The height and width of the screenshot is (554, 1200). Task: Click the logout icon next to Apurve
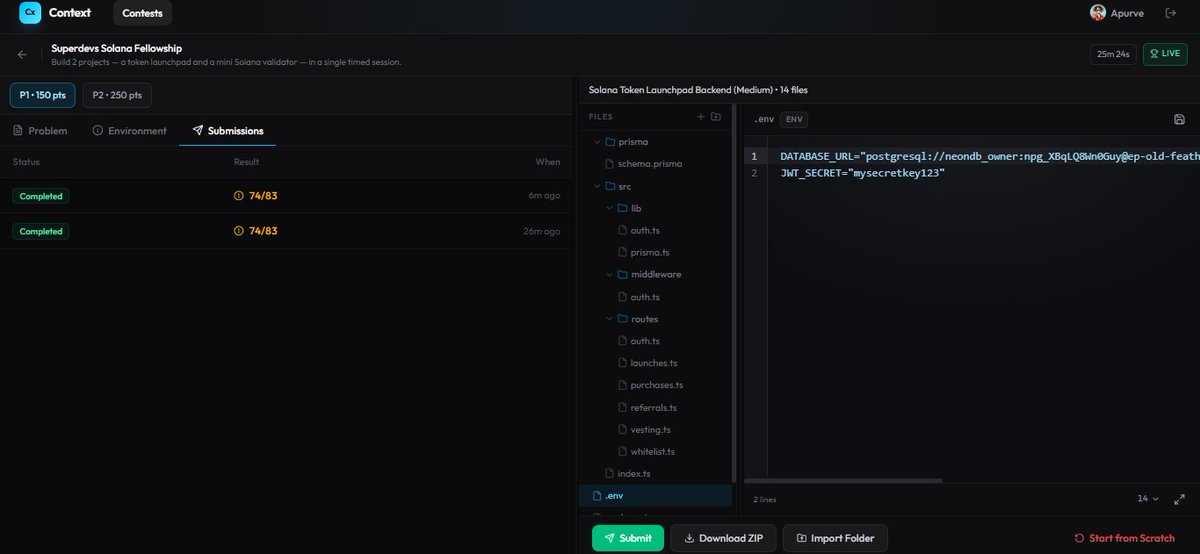(1171, 13)
